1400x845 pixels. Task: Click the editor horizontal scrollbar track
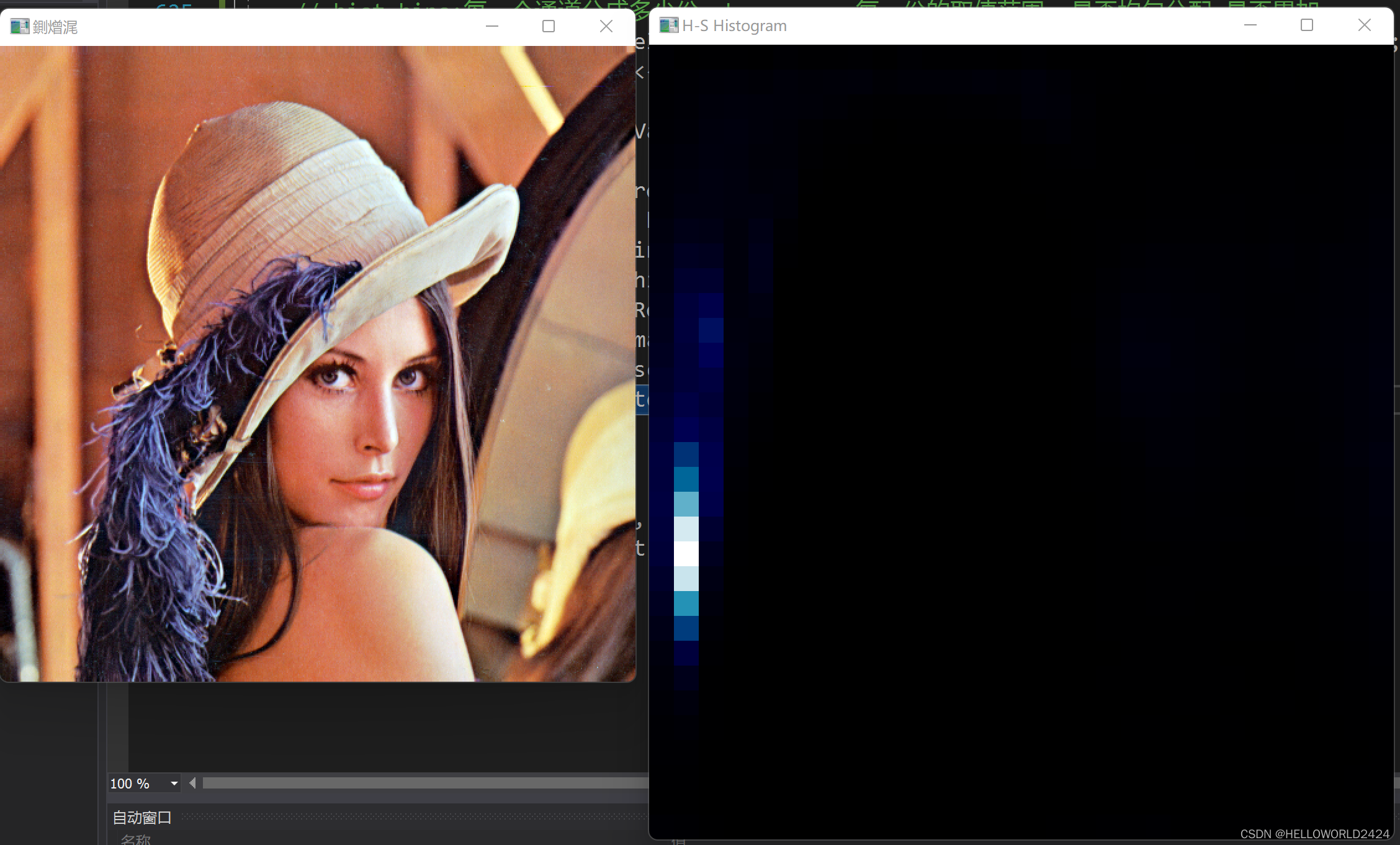[x=425, y=784]
